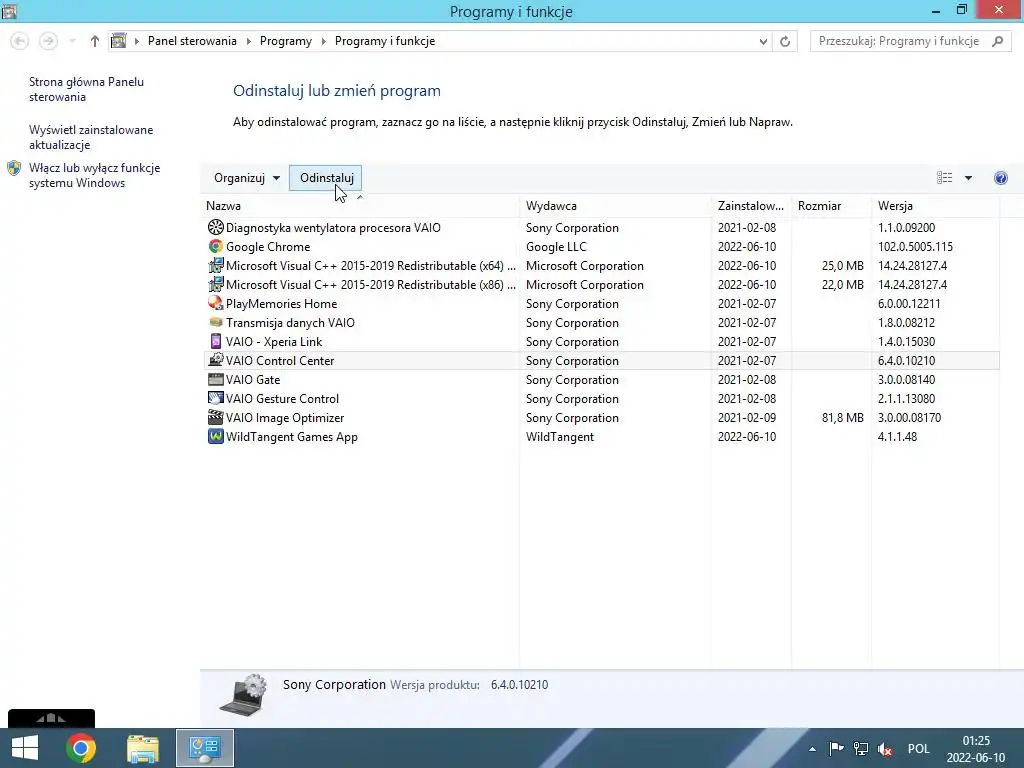
Task: Expand the arrow before Panel sterowania breadcrumb
Action: pos(136,41)
